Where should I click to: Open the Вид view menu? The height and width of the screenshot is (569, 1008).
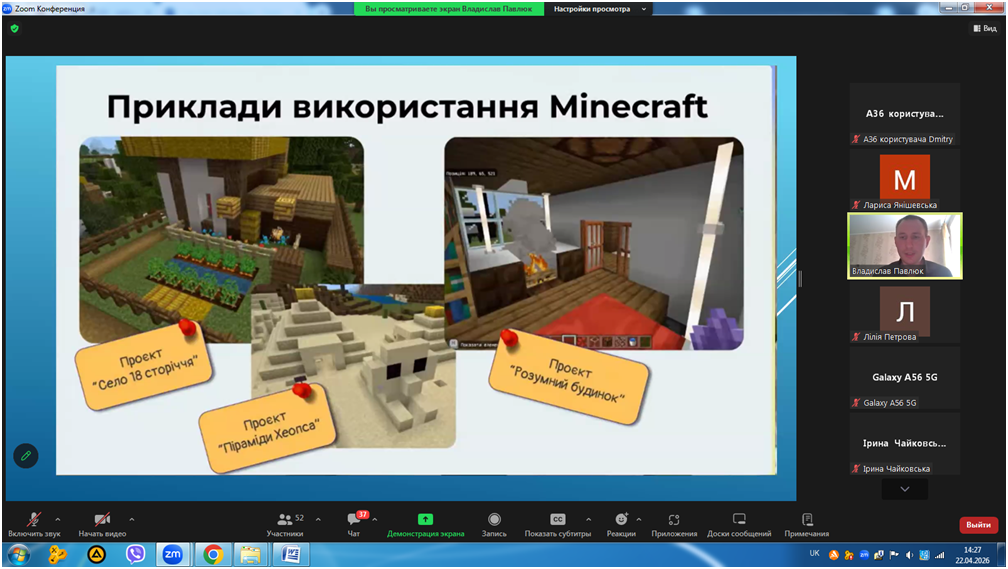[985, 28]
